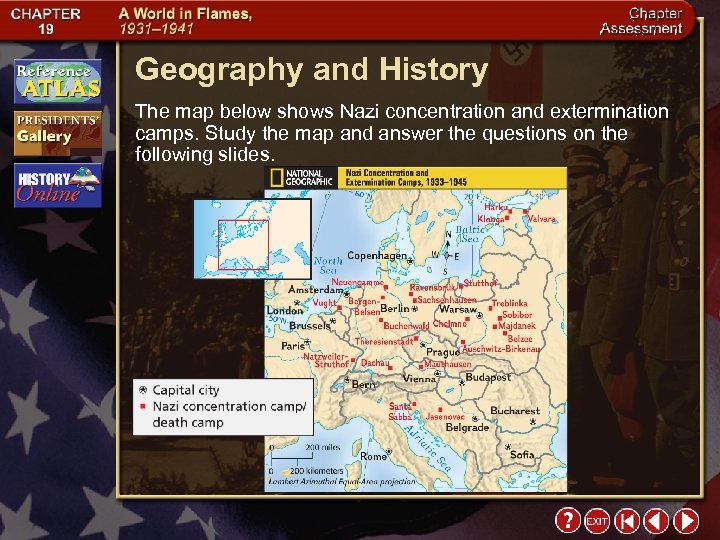This screenshot has height=540, width=720.
Task: Click the 'Geography and History' heading
Action: point(311,69)
